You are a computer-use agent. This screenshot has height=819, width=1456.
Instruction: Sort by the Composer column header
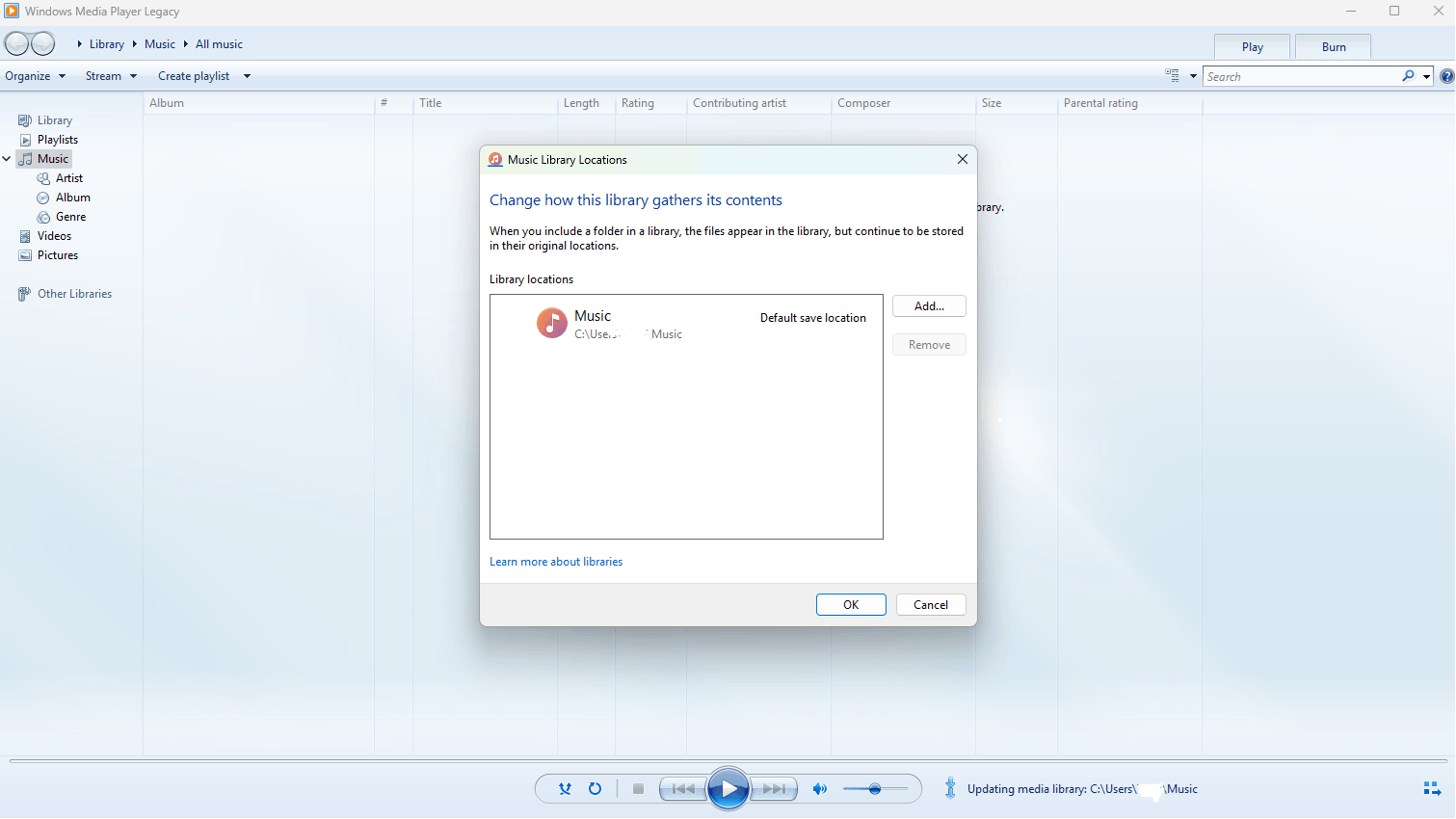click(x=904, y=103)
